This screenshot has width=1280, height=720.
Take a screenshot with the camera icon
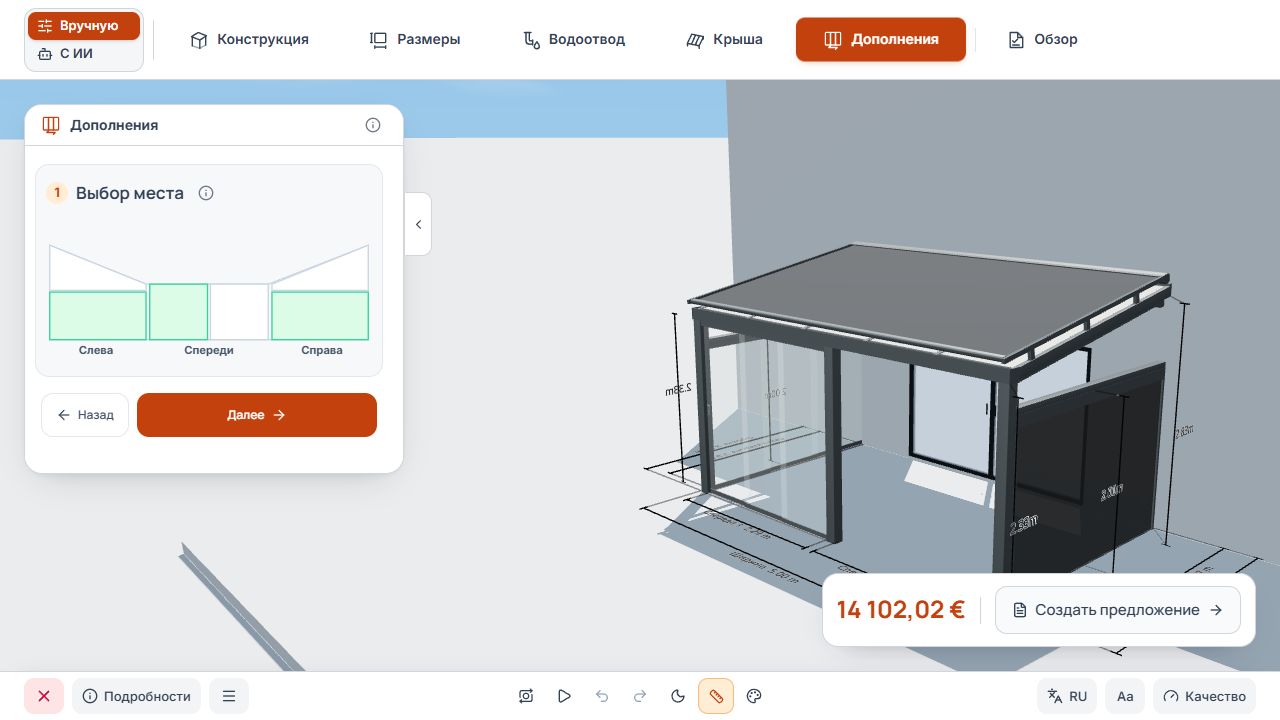pos(526,696)
